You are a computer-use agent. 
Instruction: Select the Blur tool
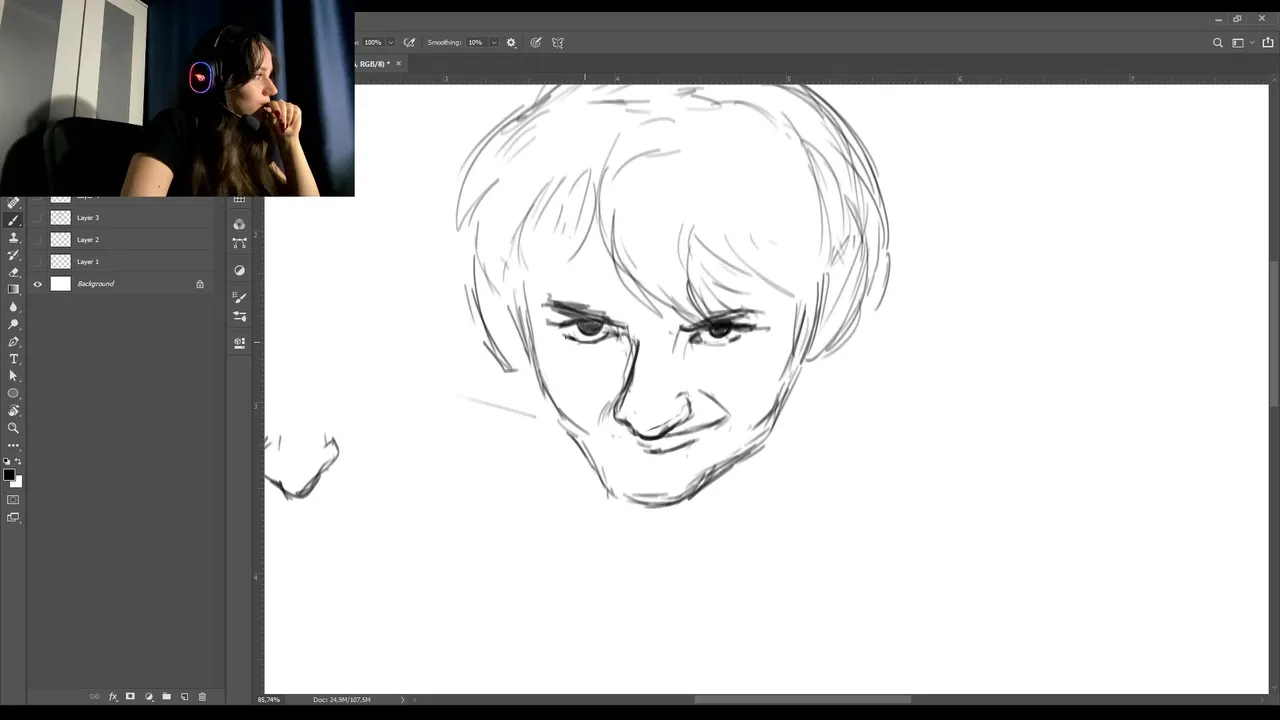(13, 307)
